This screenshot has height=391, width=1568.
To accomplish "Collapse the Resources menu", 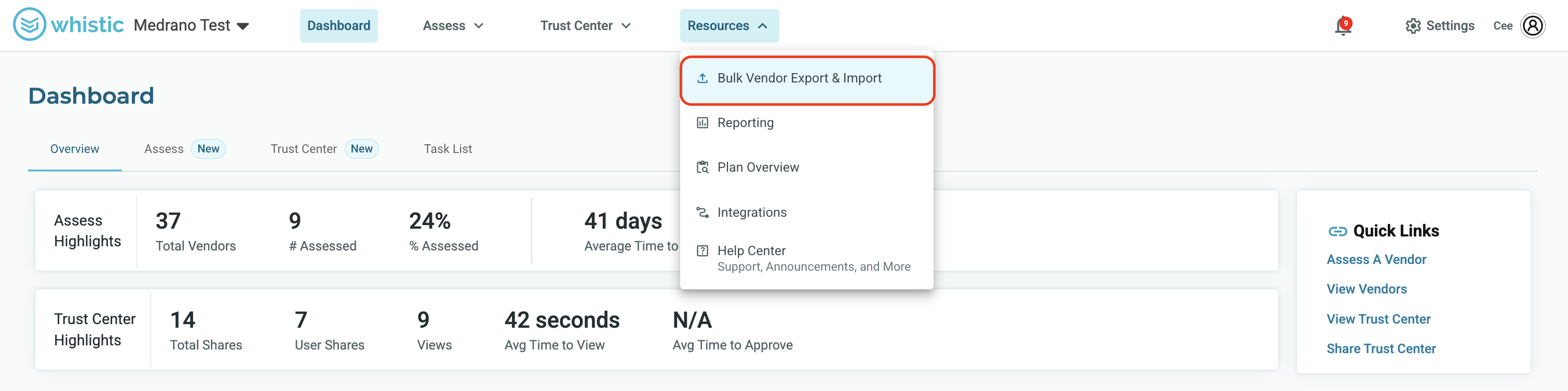I will [728, 25].
